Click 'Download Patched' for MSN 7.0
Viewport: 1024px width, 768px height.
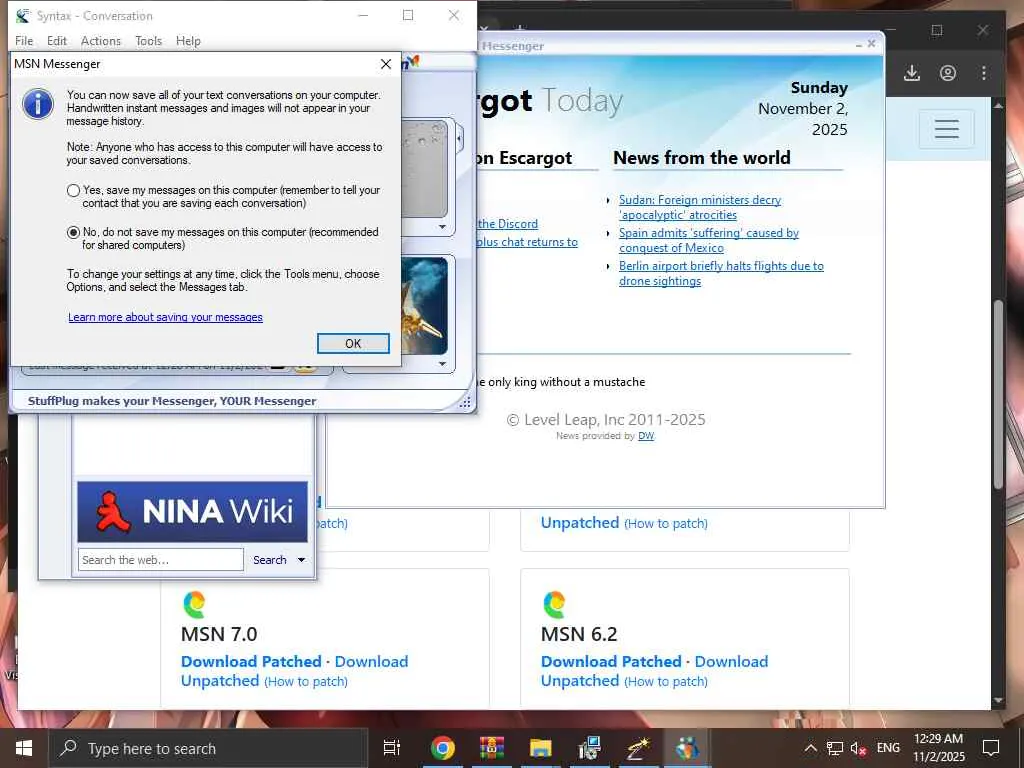coord(251,662)
